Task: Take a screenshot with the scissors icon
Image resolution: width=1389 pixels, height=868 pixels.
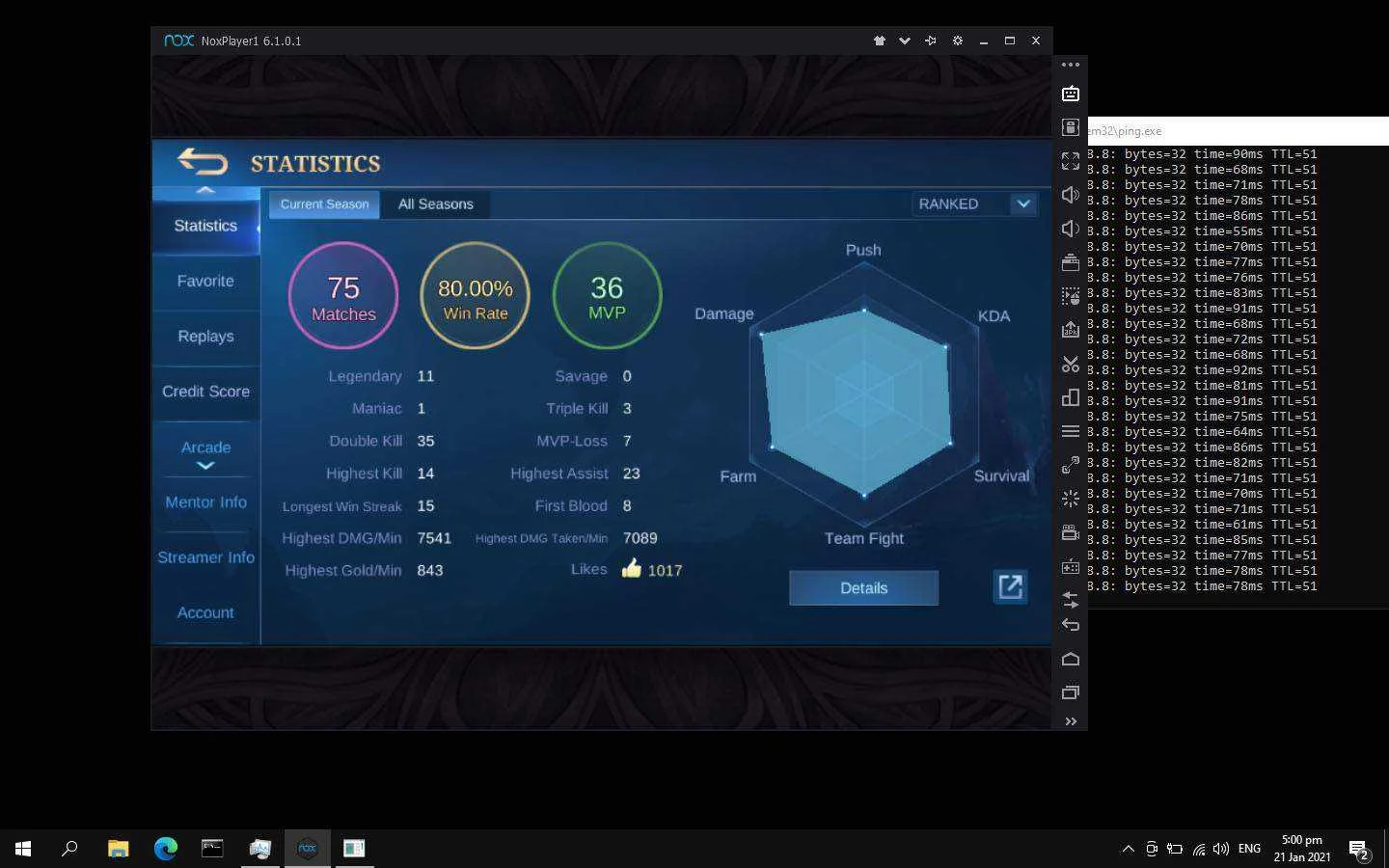Action: [1071, 364]
